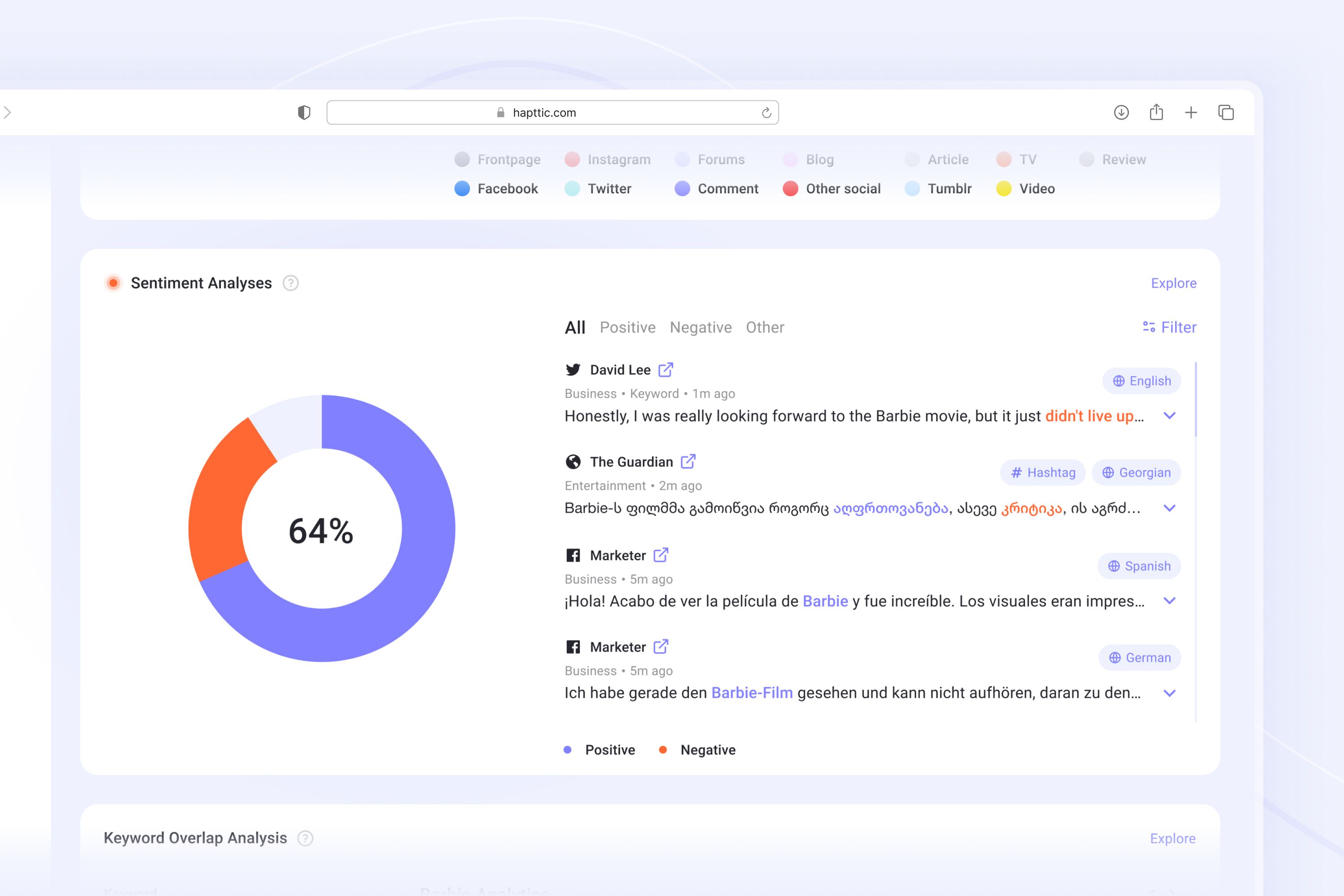
Task: Switch to the Negative tab
Action: 701,327
